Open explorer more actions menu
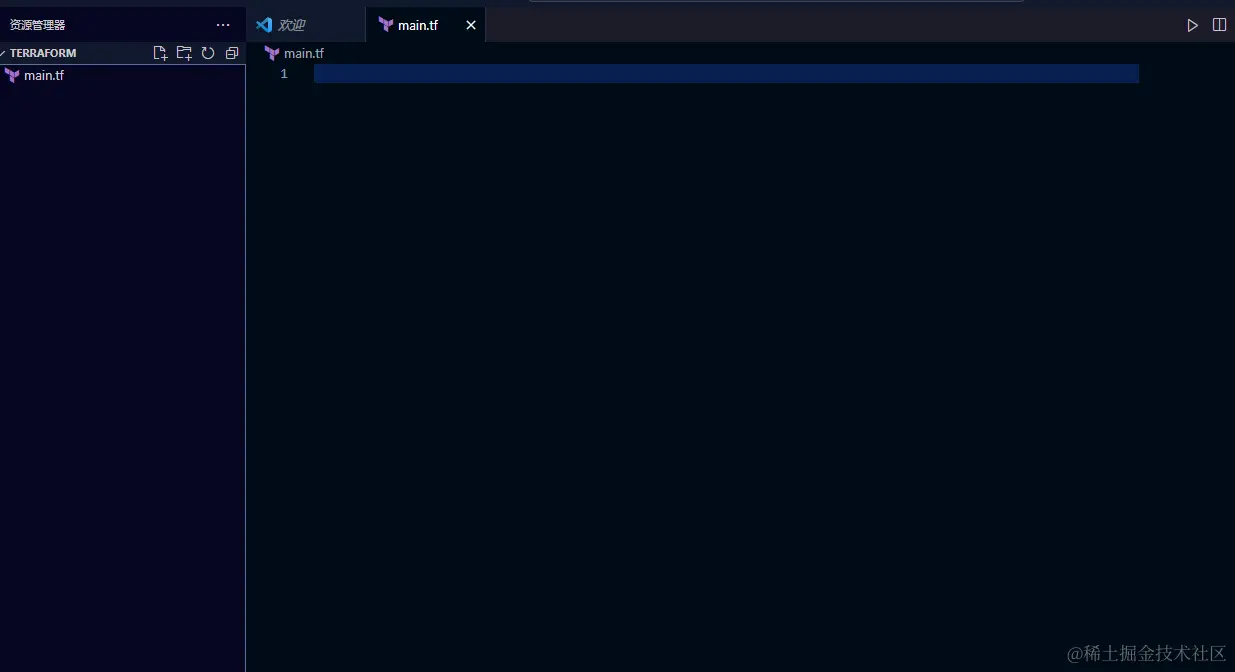1235x672 pixels. pos(223,25)
